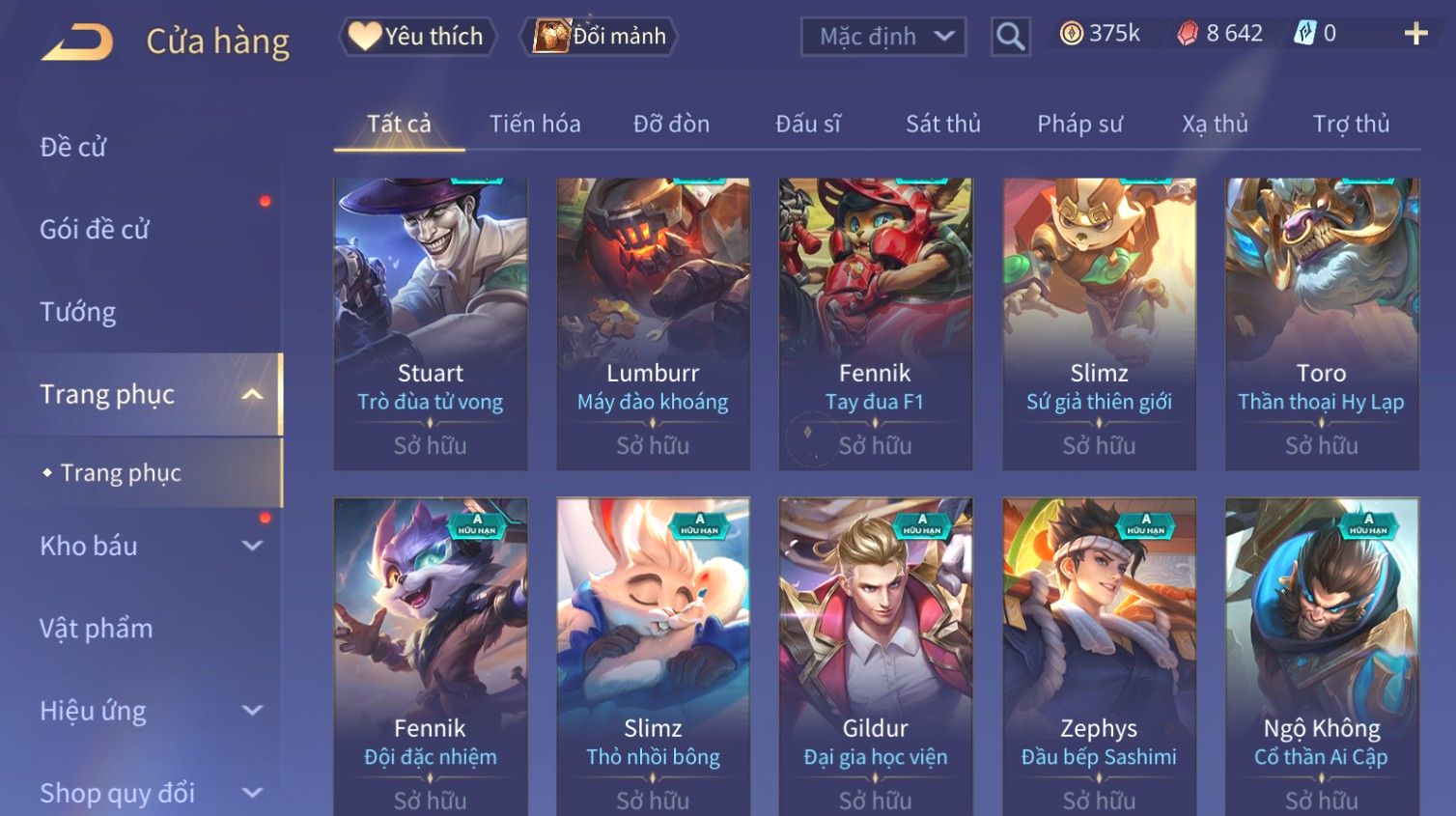Select Stuart Trò đùa tử vong skin
Viewport: 1456px width, 816px height.
click(x=431, y=324)
